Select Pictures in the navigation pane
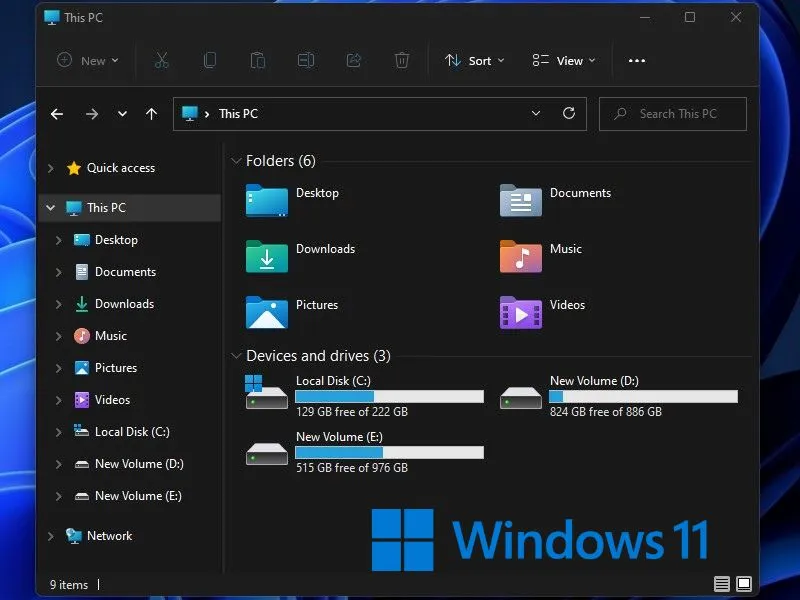 [x=116, y=368]
